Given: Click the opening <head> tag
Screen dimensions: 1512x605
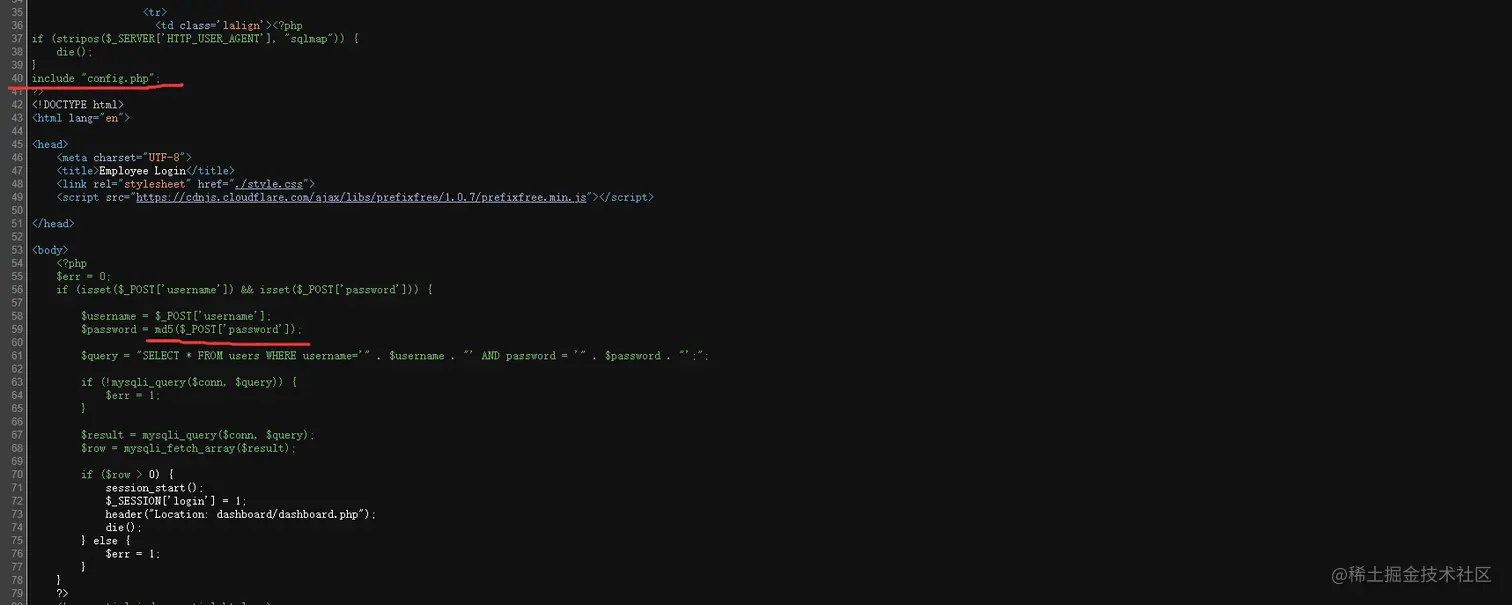Looking at the screenshot, I should 50,144.
